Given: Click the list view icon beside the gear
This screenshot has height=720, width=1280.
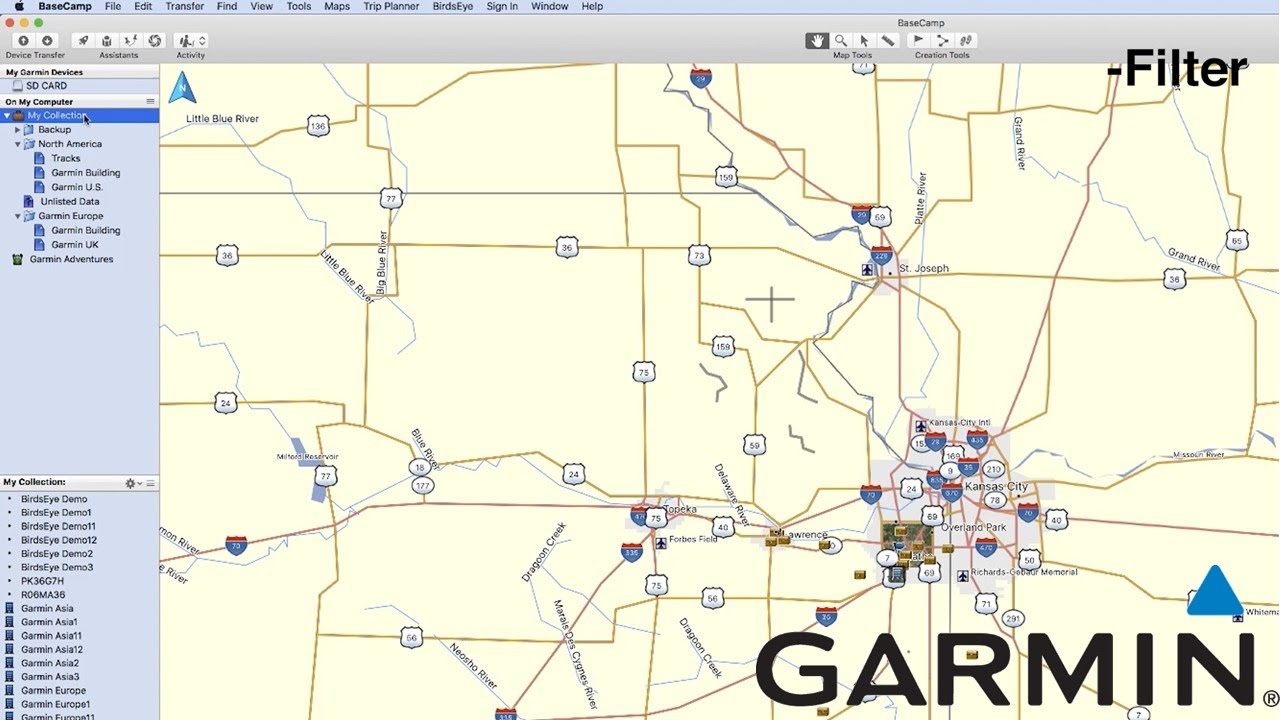Looking at the screenshot, I should point(151,483).
